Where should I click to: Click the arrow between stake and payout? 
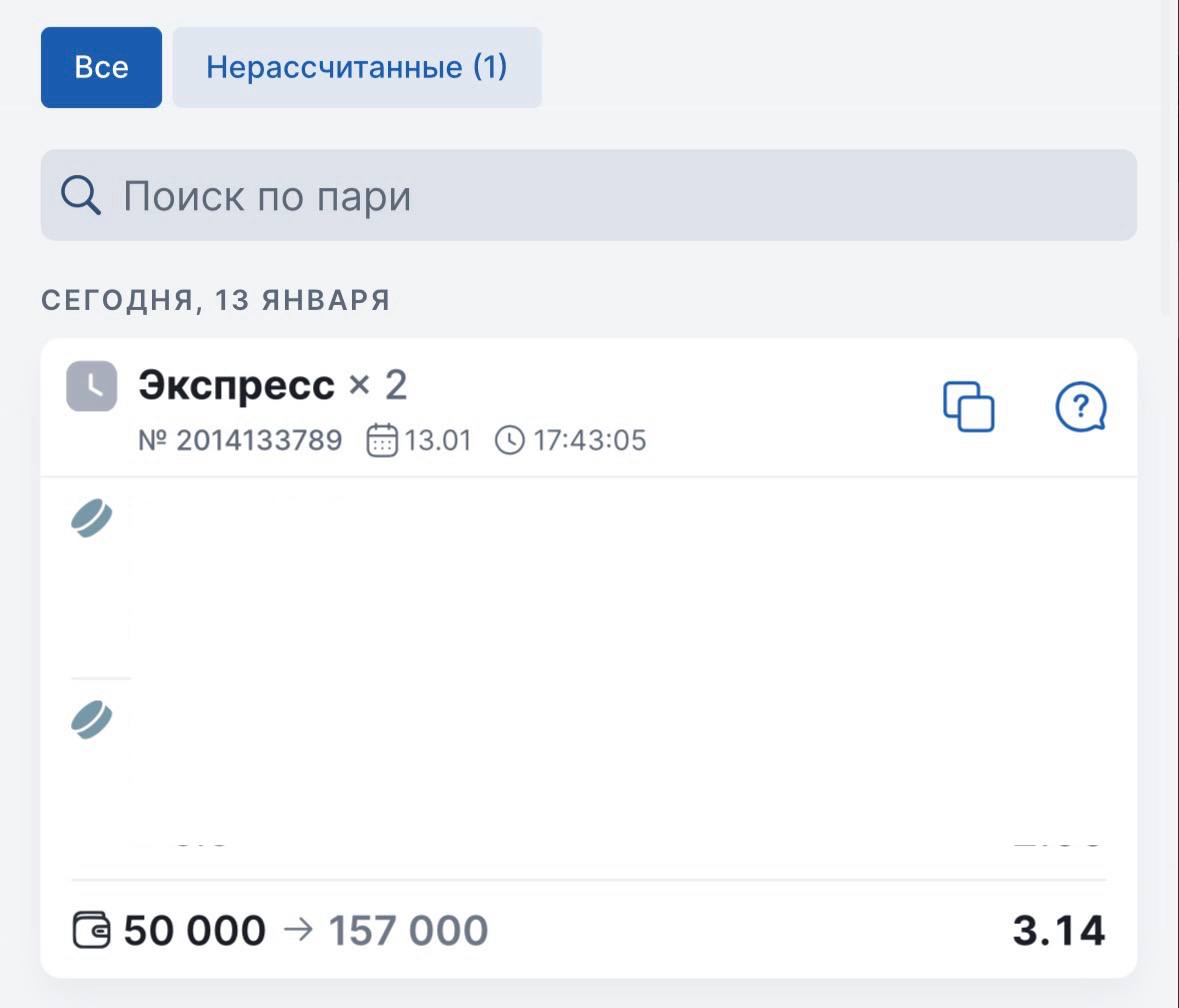point(298,930)
